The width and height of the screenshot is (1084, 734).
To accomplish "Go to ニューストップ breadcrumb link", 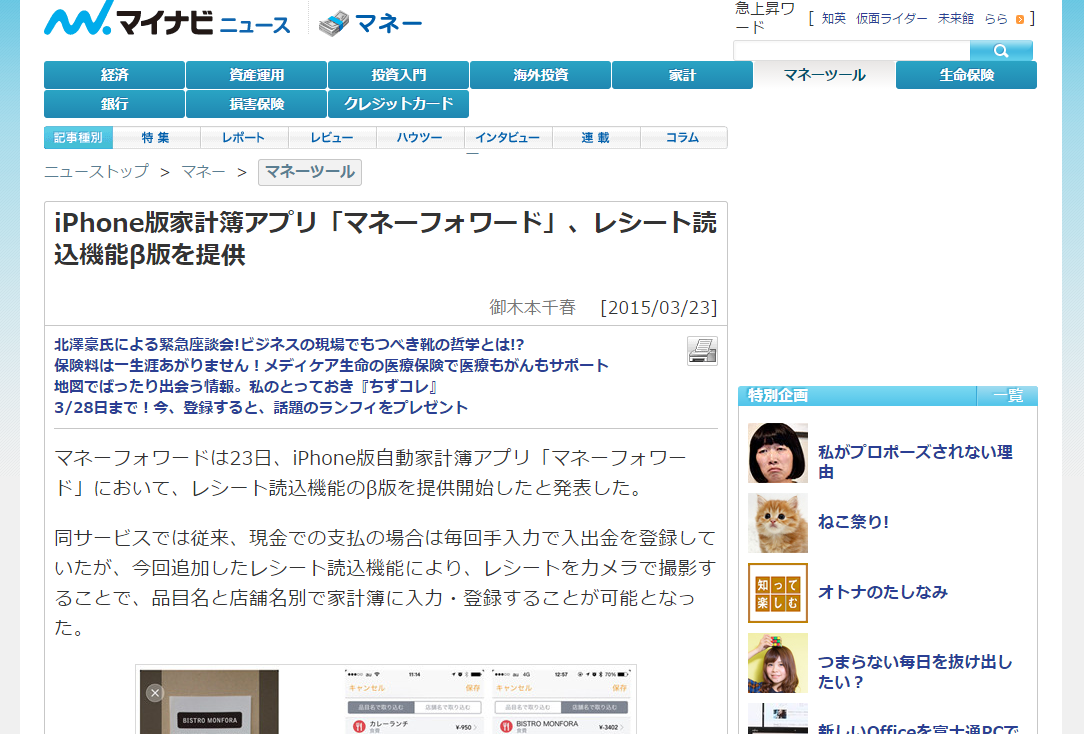I will (96, 171).
